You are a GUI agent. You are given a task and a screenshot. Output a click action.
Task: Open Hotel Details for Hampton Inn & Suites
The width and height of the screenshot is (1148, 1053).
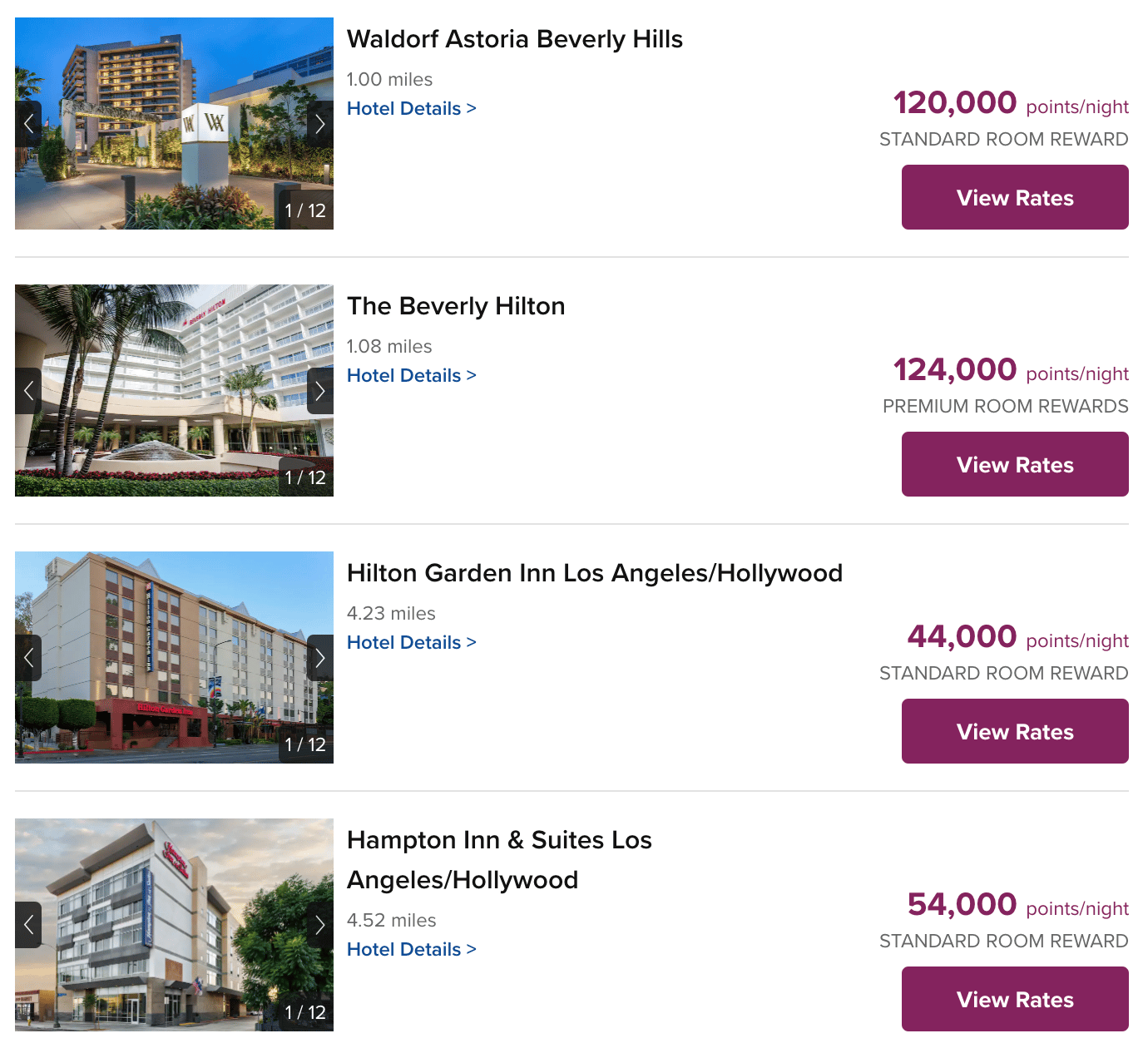pos(411,950)
